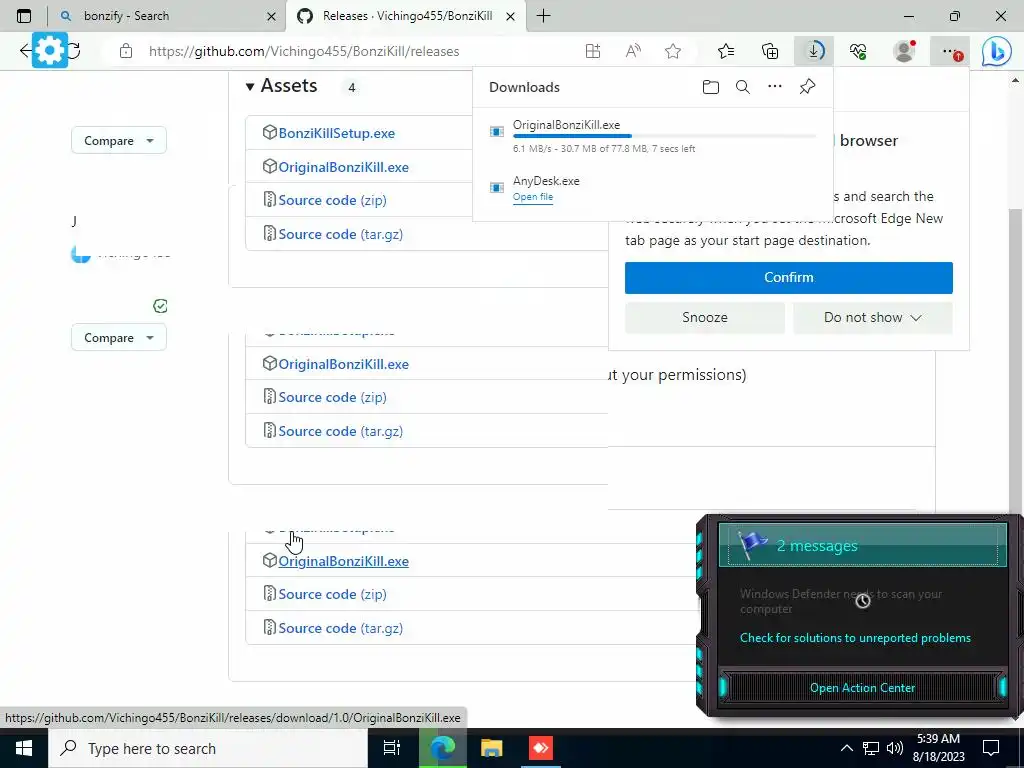Screen dimensions: 1024x768
Task: Open Browser essentials heart icon
Action: coord(858,51)
